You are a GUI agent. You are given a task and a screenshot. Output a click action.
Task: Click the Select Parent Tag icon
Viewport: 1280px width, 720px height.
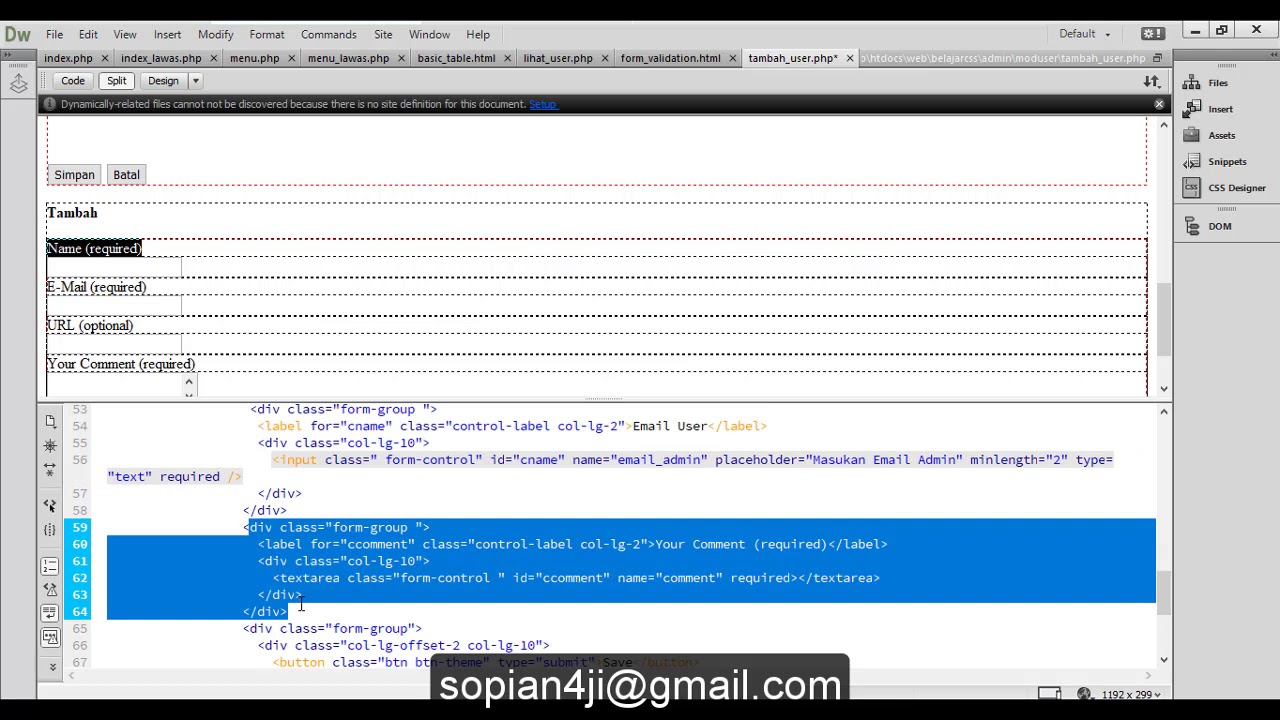coord(50,506)
